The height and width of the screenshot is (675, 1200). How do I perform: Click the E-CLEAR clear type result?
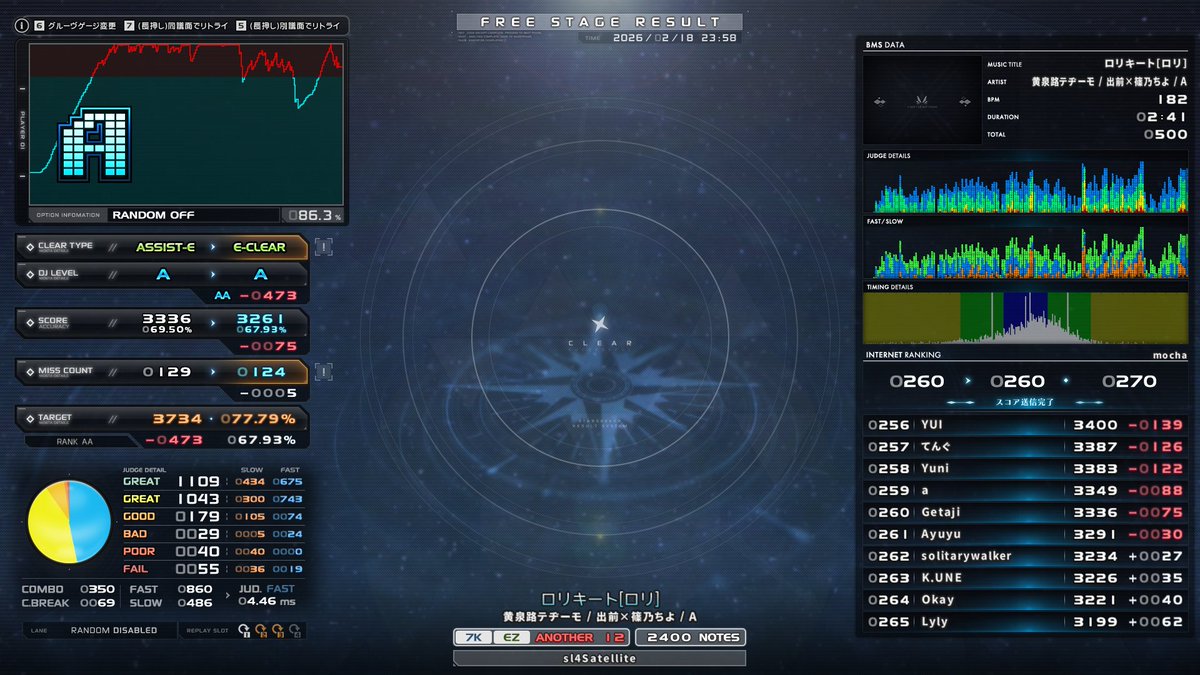[x=258, y=246]
